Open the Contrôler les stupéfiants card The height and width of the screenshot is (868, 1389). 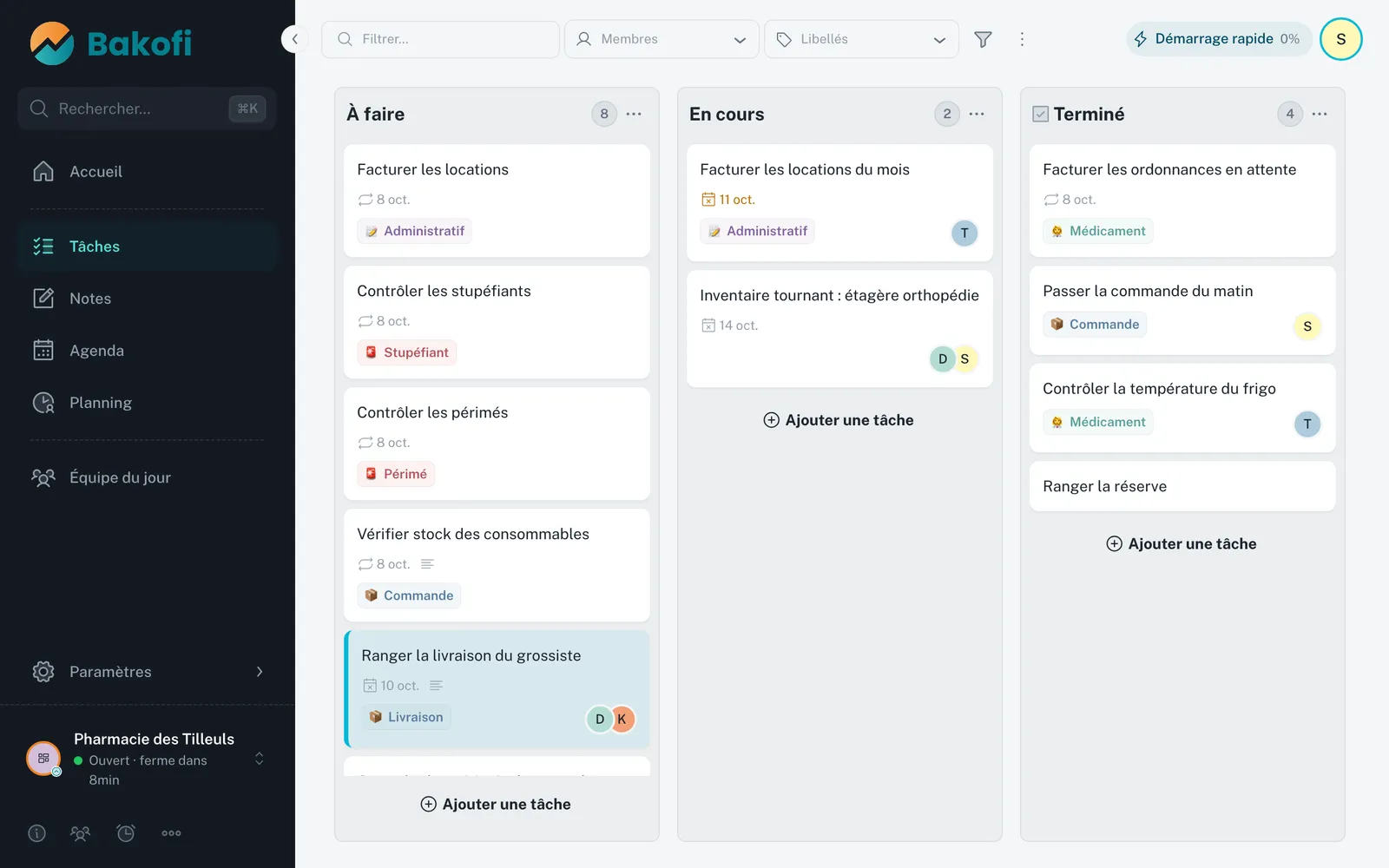497,322
